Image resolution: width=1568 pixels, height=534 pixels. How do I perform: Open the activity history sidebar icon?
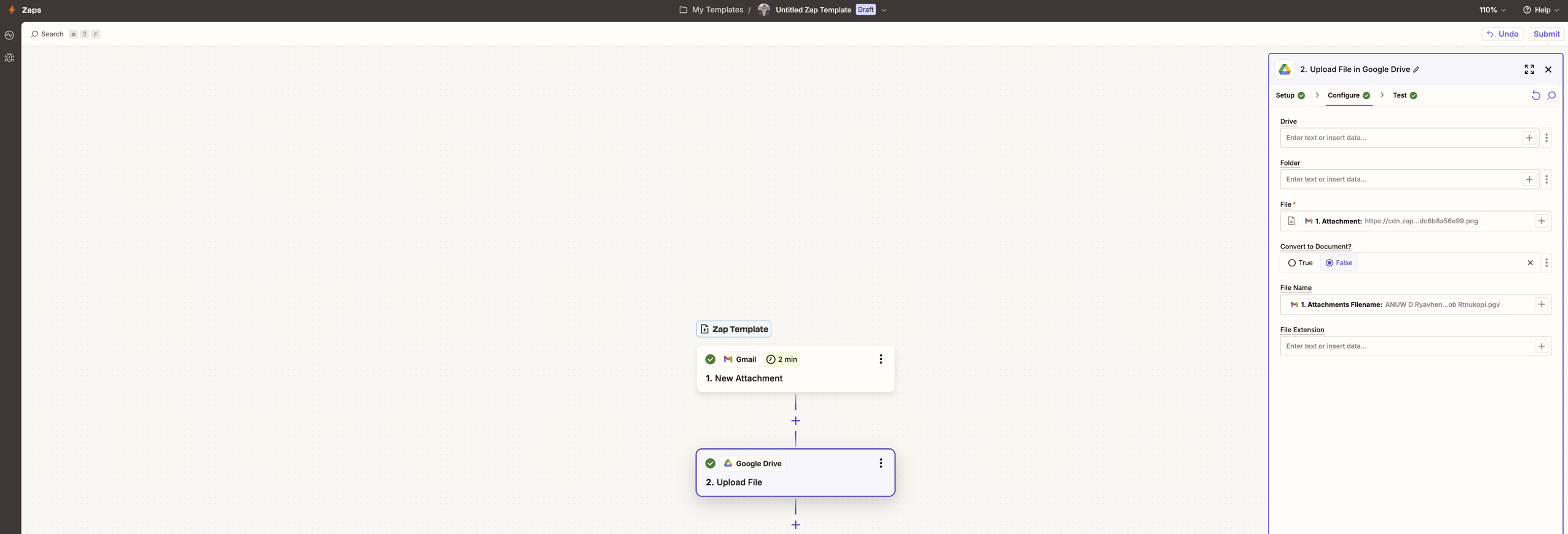(9, 36)
